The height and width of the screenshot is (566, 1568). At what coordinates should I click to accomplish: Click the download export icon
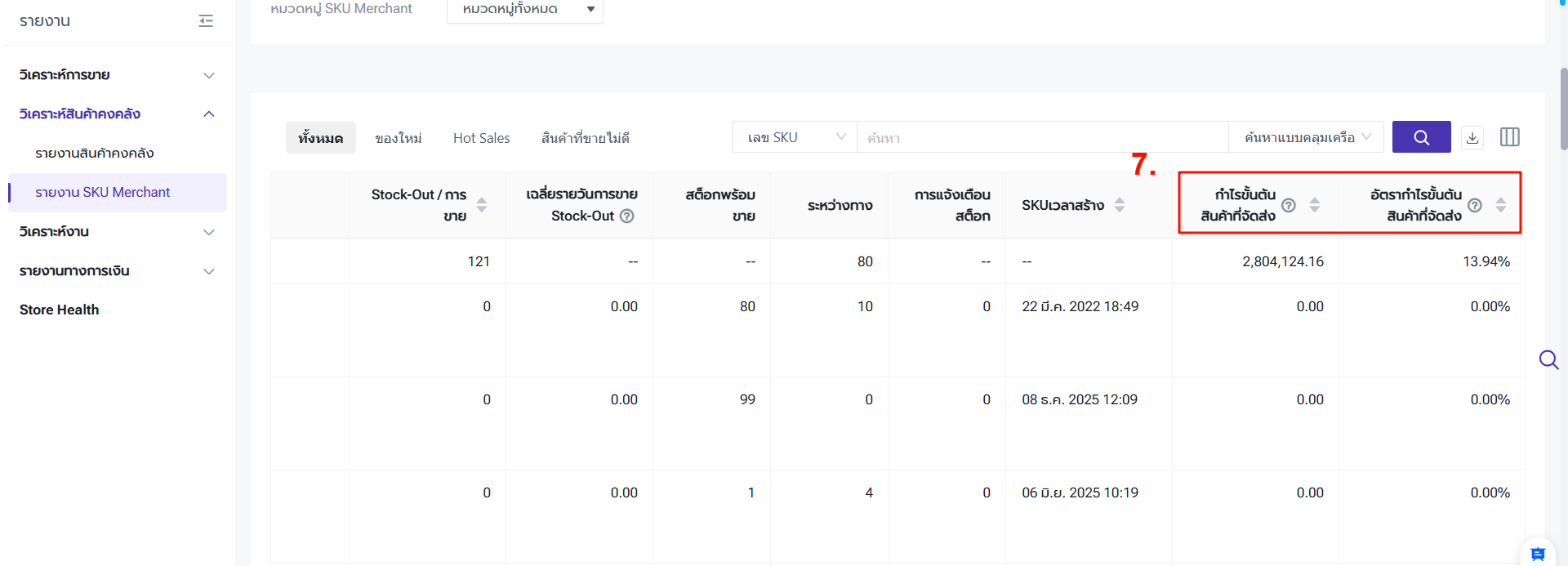coord(1472,137)
